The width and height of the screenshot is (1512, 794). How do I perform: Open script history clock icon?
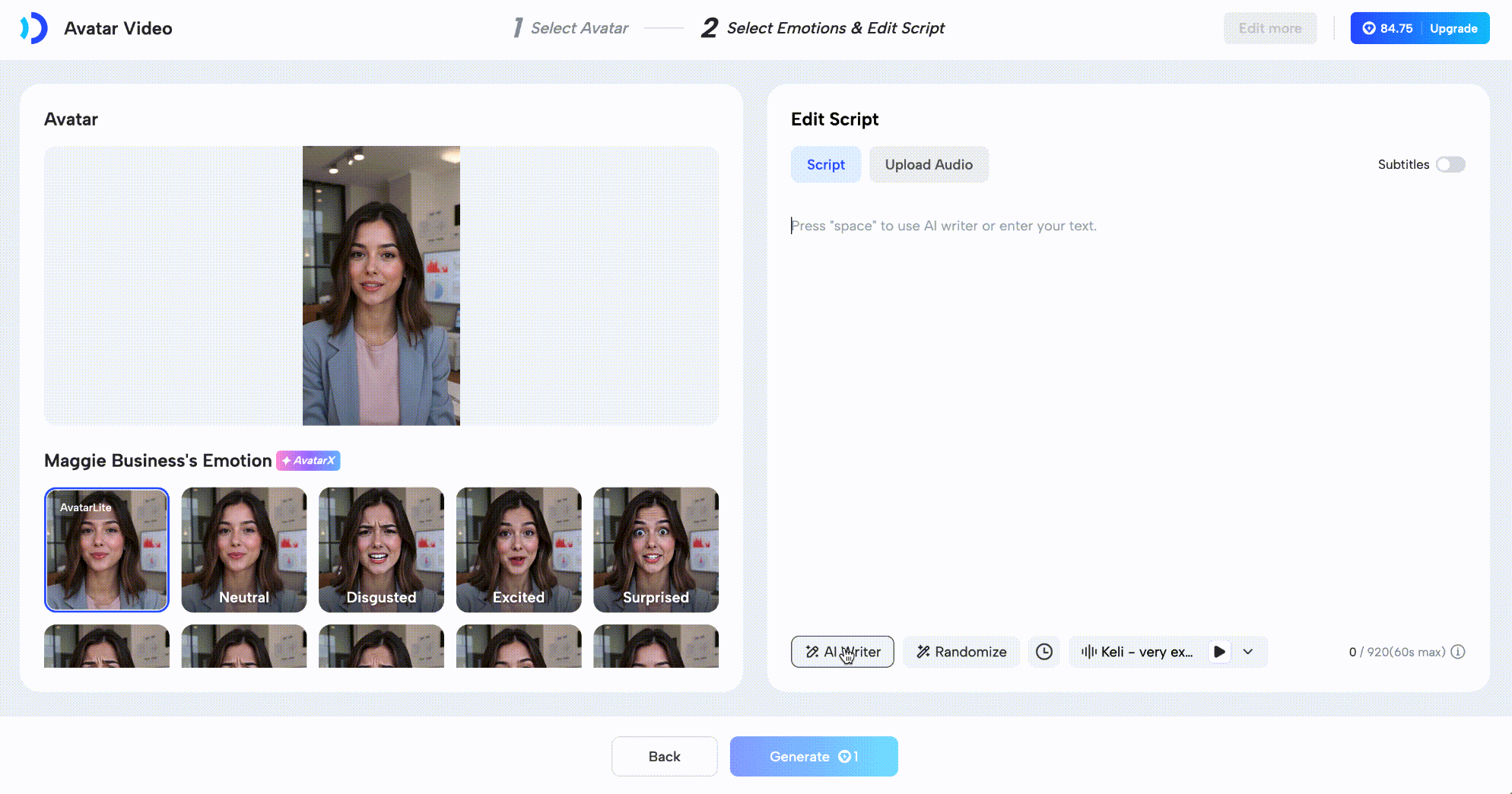(x=1044, y=652)
